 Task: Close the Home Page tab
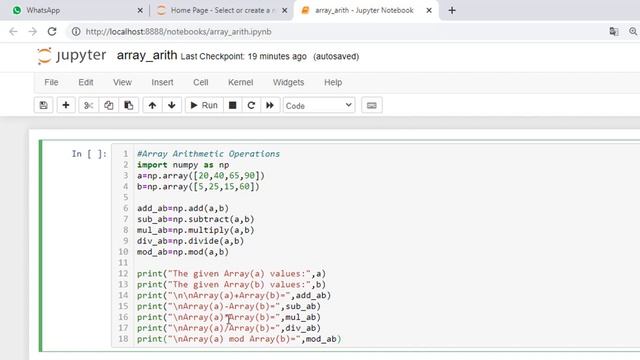(x=285, y=11)
